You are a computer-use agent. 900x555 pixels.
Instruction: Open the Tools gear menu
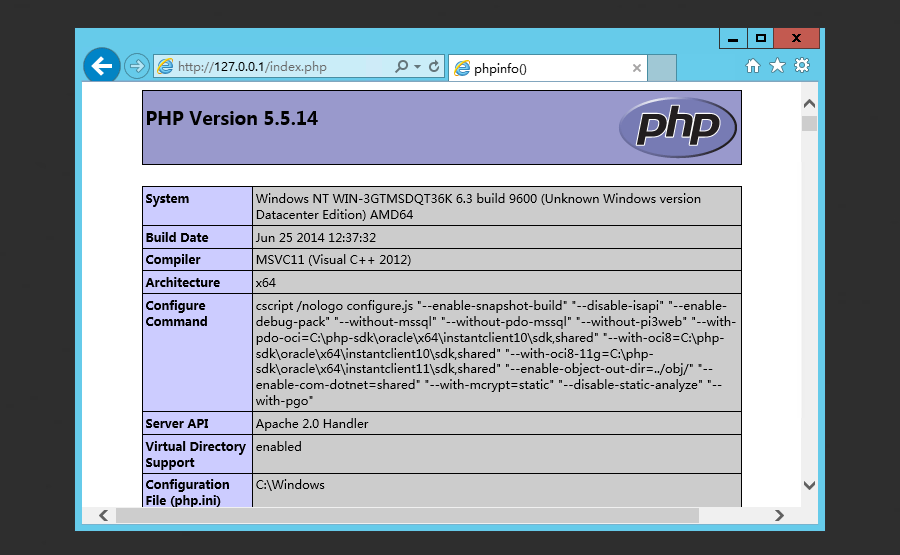pos(802,65)
